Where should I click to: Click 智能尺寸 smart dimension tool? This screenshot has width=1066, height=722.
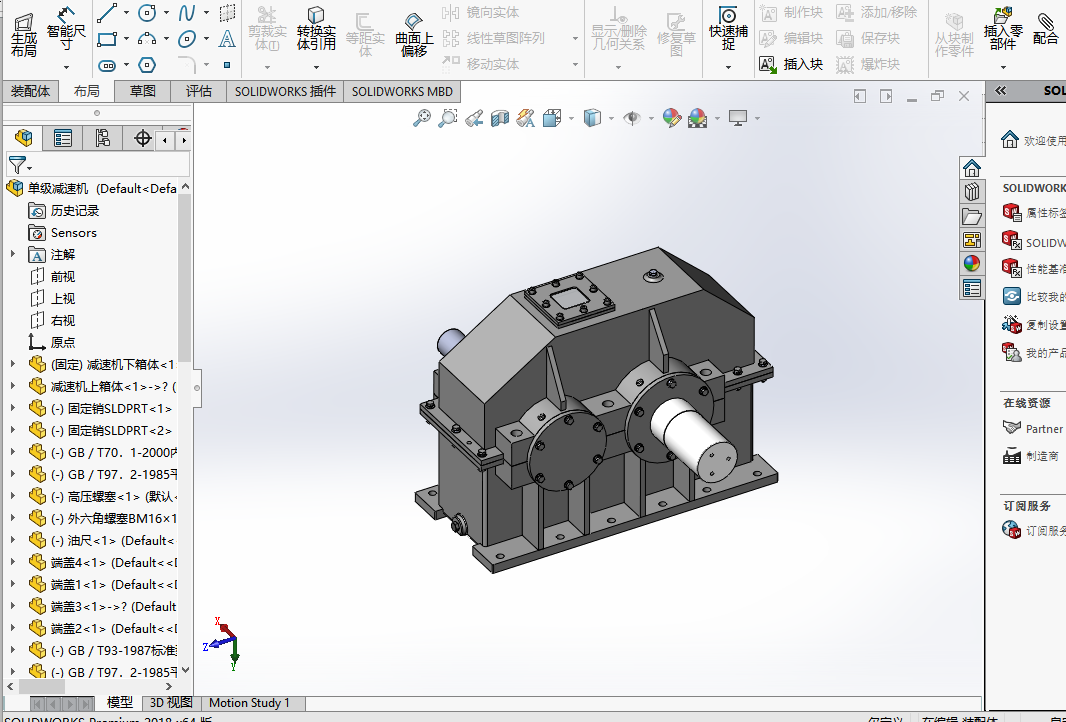(66, 28)
